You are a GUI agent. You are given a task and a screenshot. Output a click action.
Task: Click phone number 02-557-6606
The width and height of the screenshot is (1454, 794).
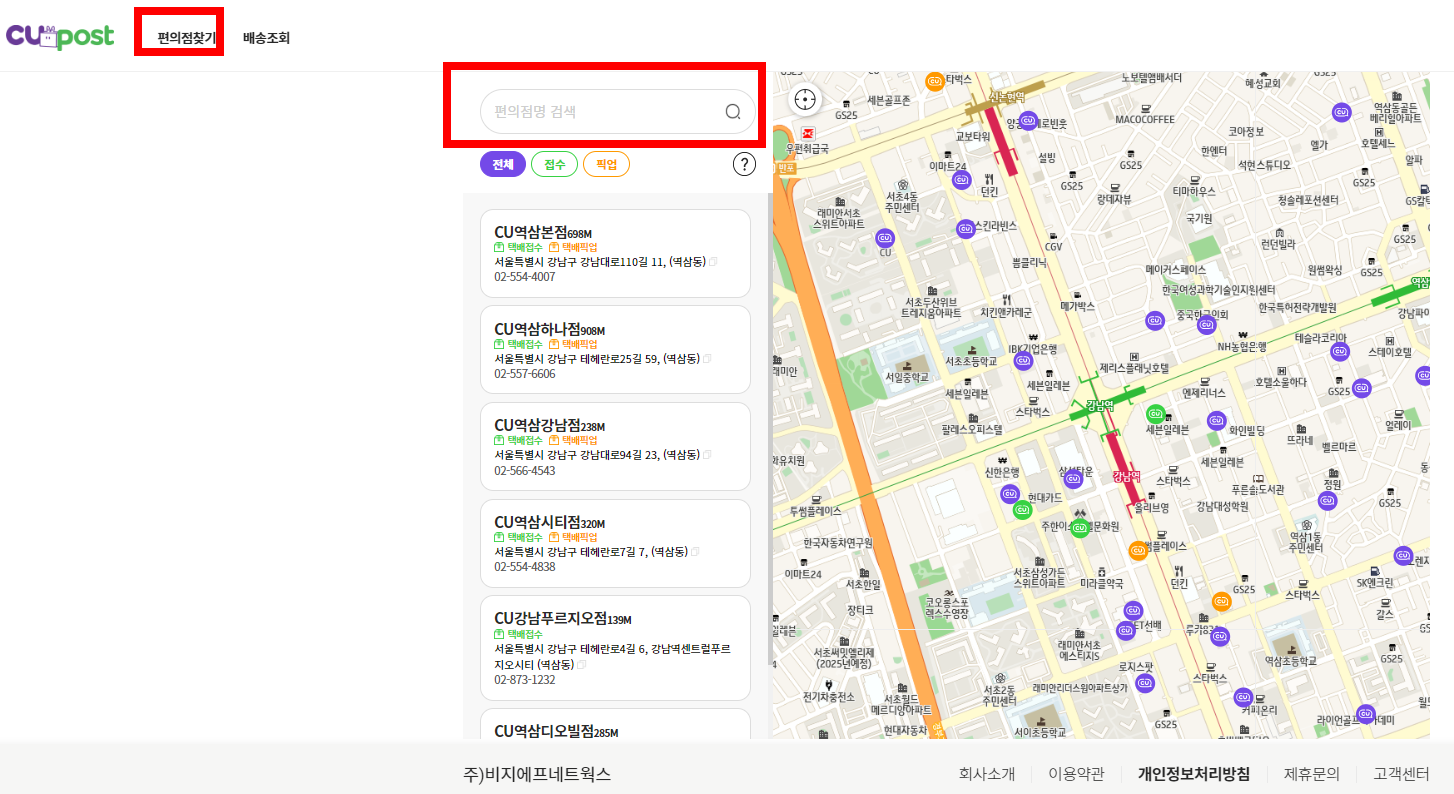[525, 374]
